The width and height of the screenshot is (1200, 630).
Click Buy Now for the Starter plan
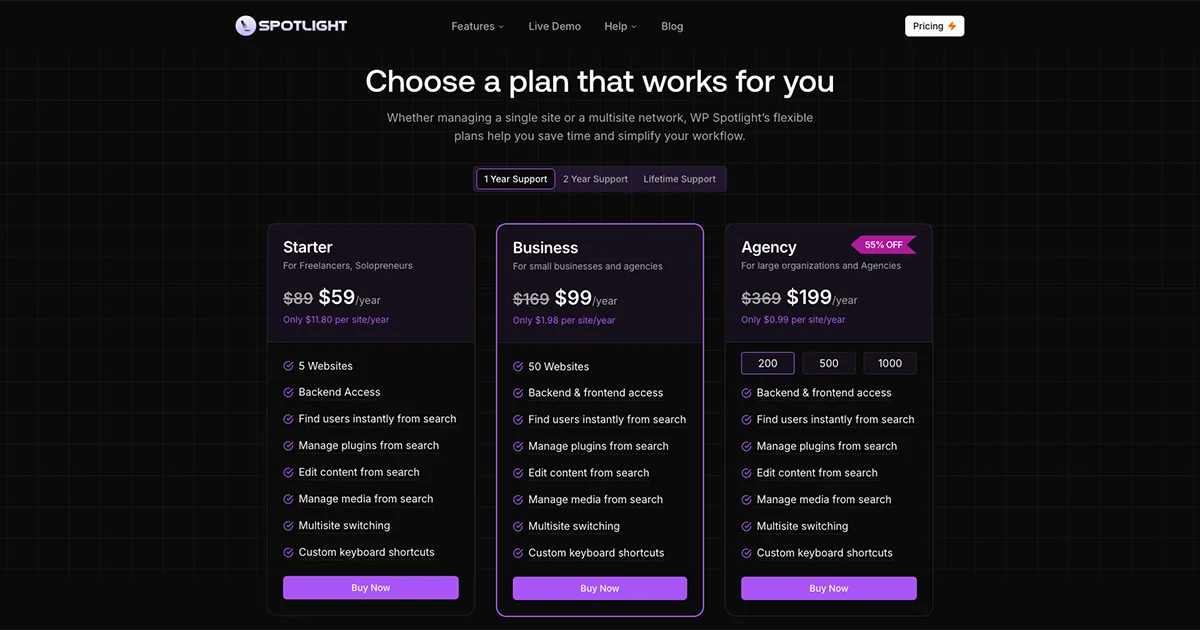(371, 588)
